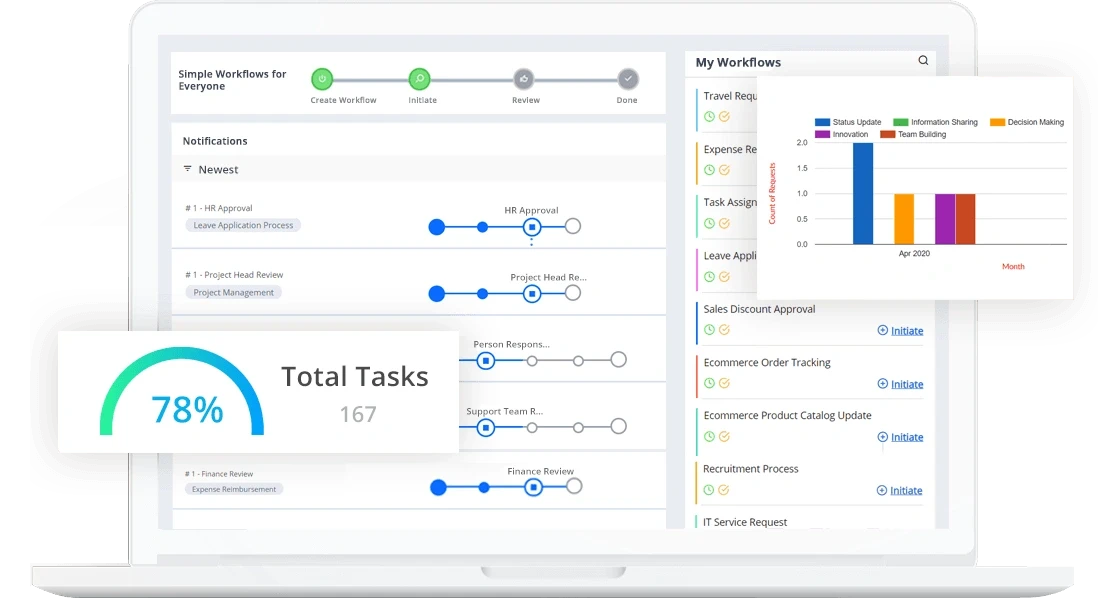The width and height of the screenshot is (1104, 598).
Task: Open search in the My Workflows panel
Action: click(x=922, y=60)
